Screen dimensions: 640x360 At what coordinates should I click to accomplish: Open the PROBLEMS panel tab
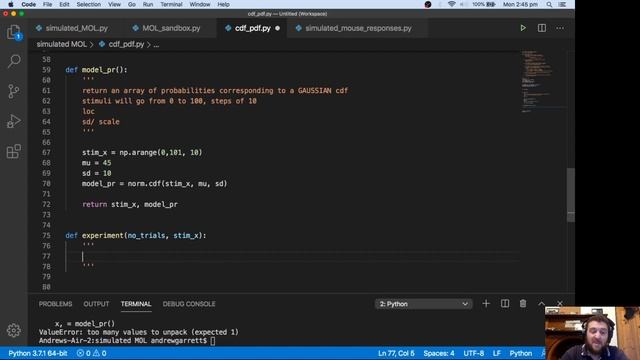click(56, 304)
